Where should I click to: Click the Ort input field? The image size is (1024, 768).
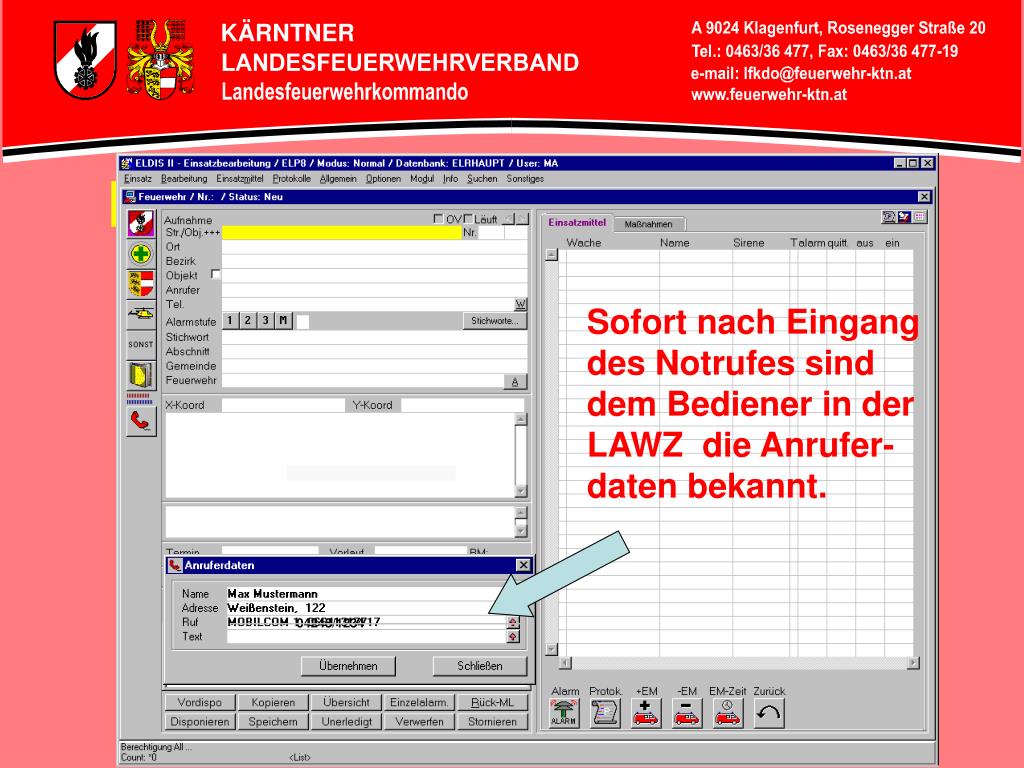pos(375,247)
